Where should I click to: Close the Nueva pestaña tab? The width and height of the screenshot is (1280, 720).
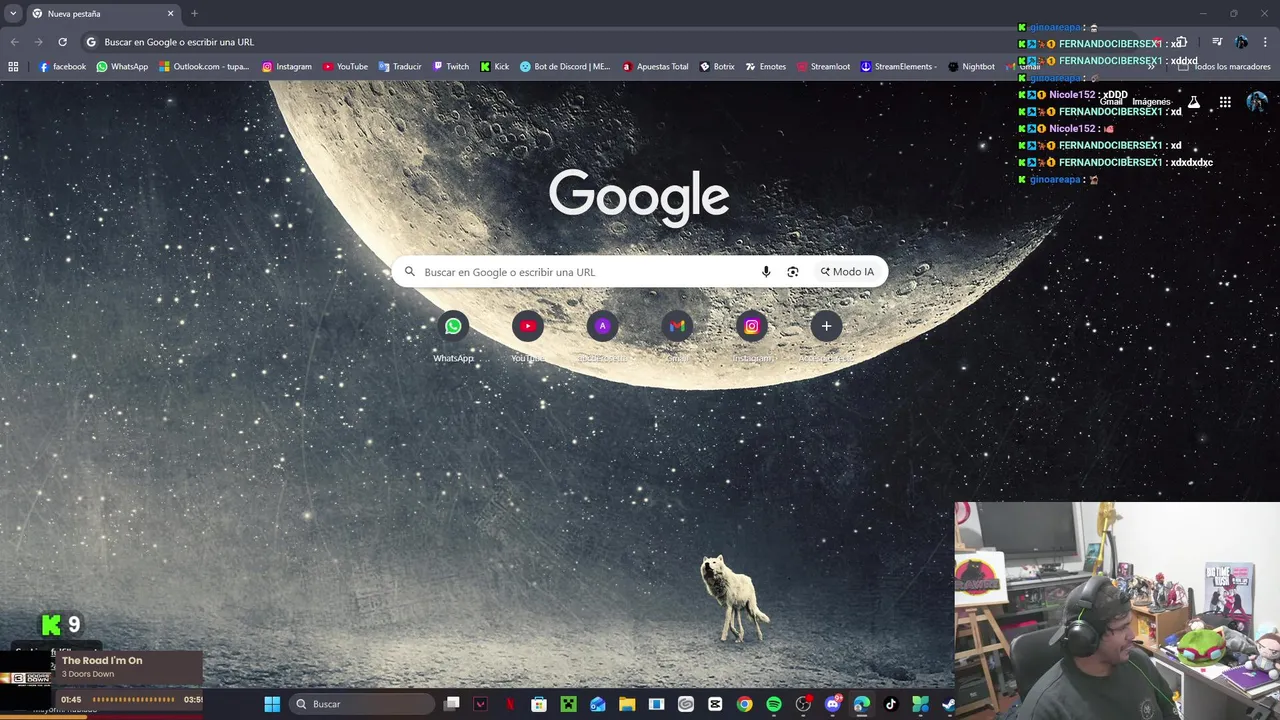pos(170,14)
